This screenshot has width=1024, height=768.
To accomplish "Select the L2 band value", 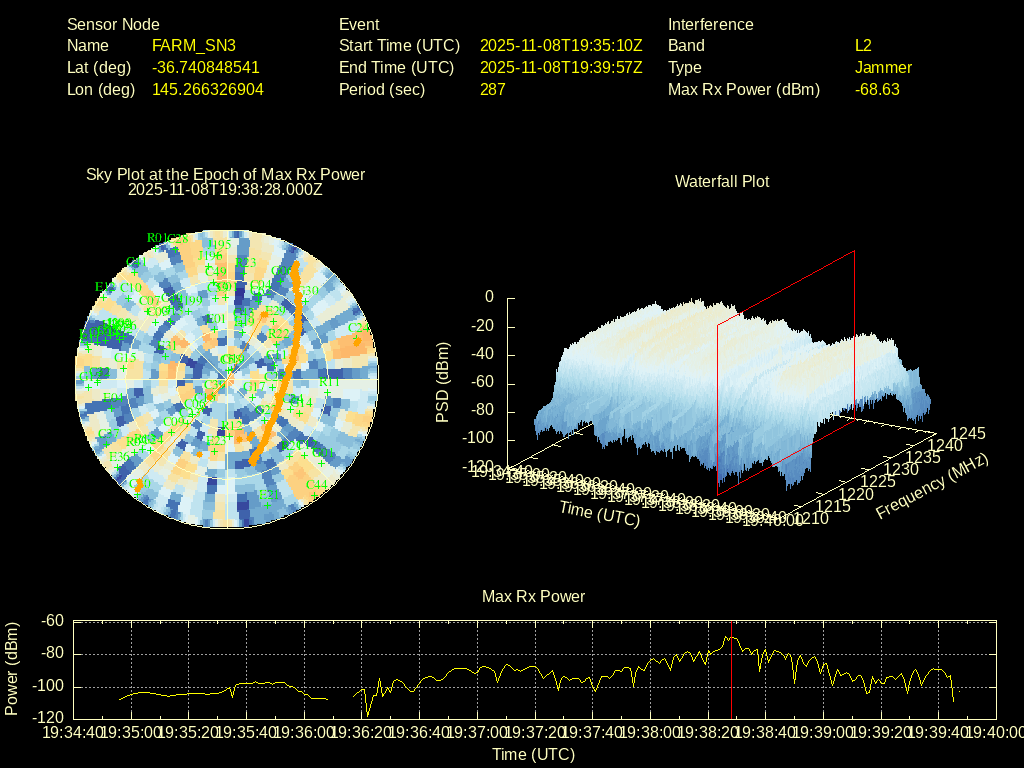I will click(x=863, y=45).
